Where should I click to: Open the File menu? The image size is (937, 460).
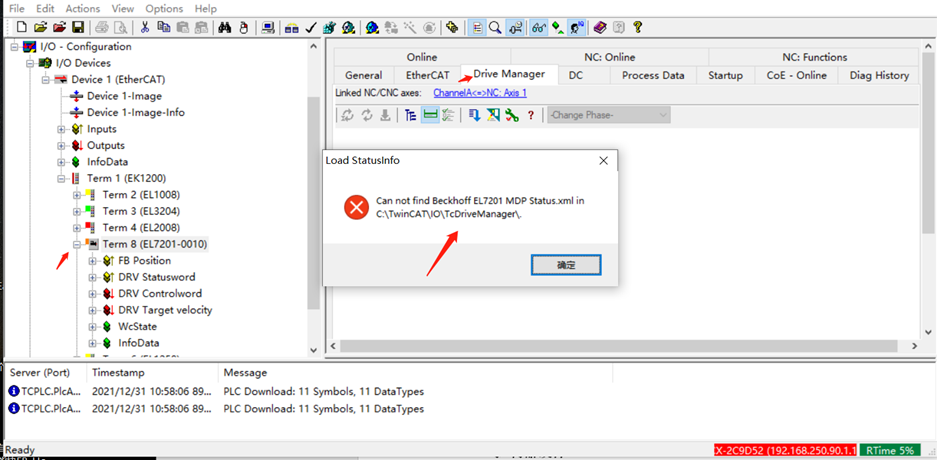pos(17,8)
